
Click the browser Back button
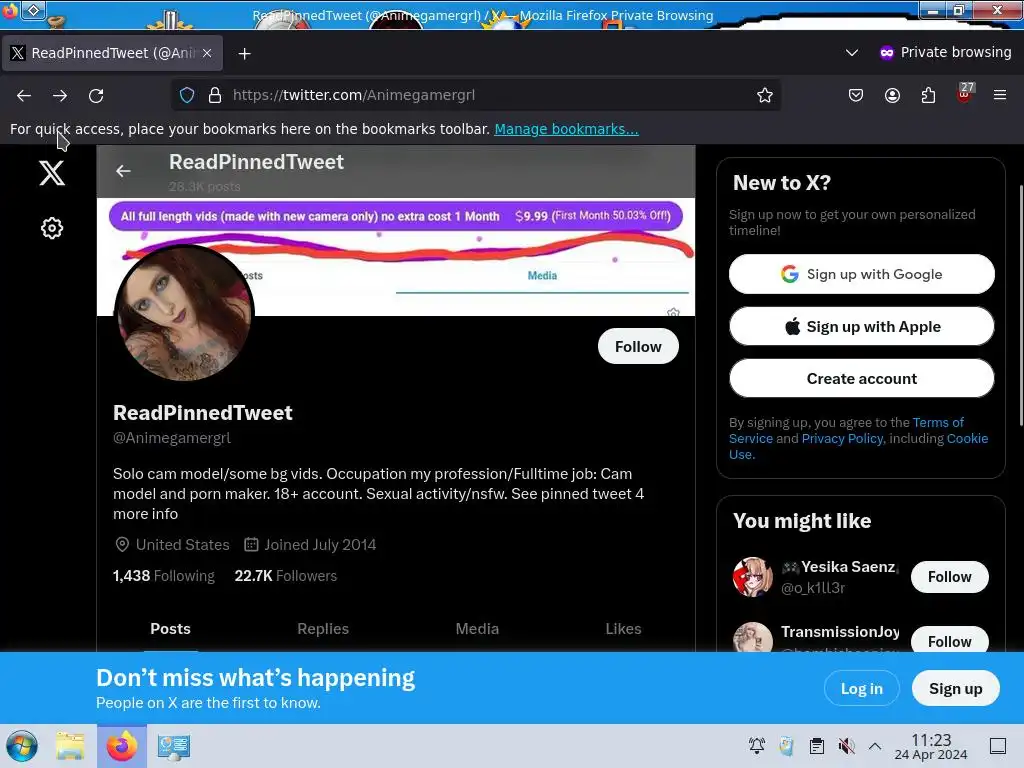coord(24,95)
